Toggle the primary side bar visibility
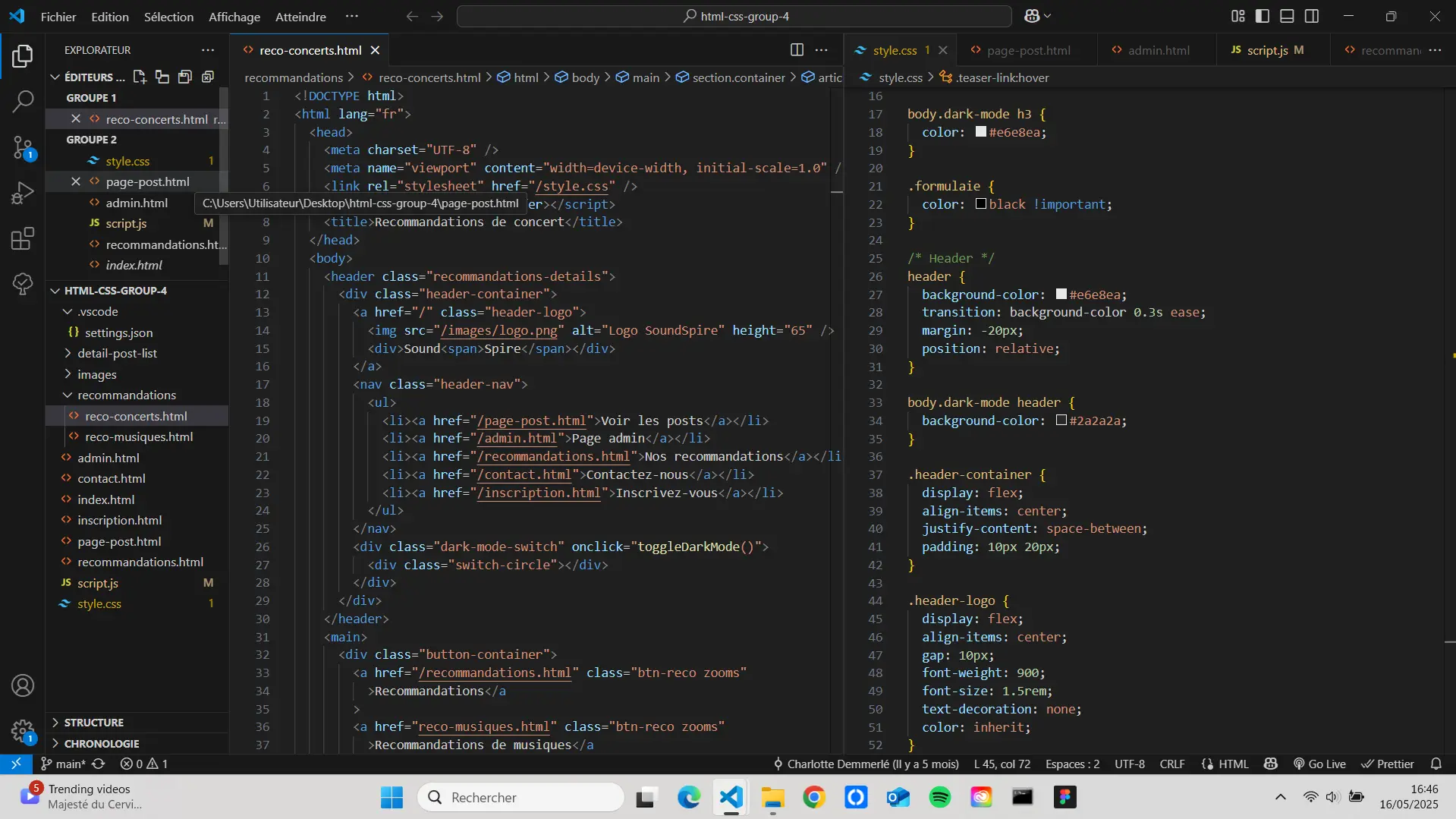 (1262, 15)
